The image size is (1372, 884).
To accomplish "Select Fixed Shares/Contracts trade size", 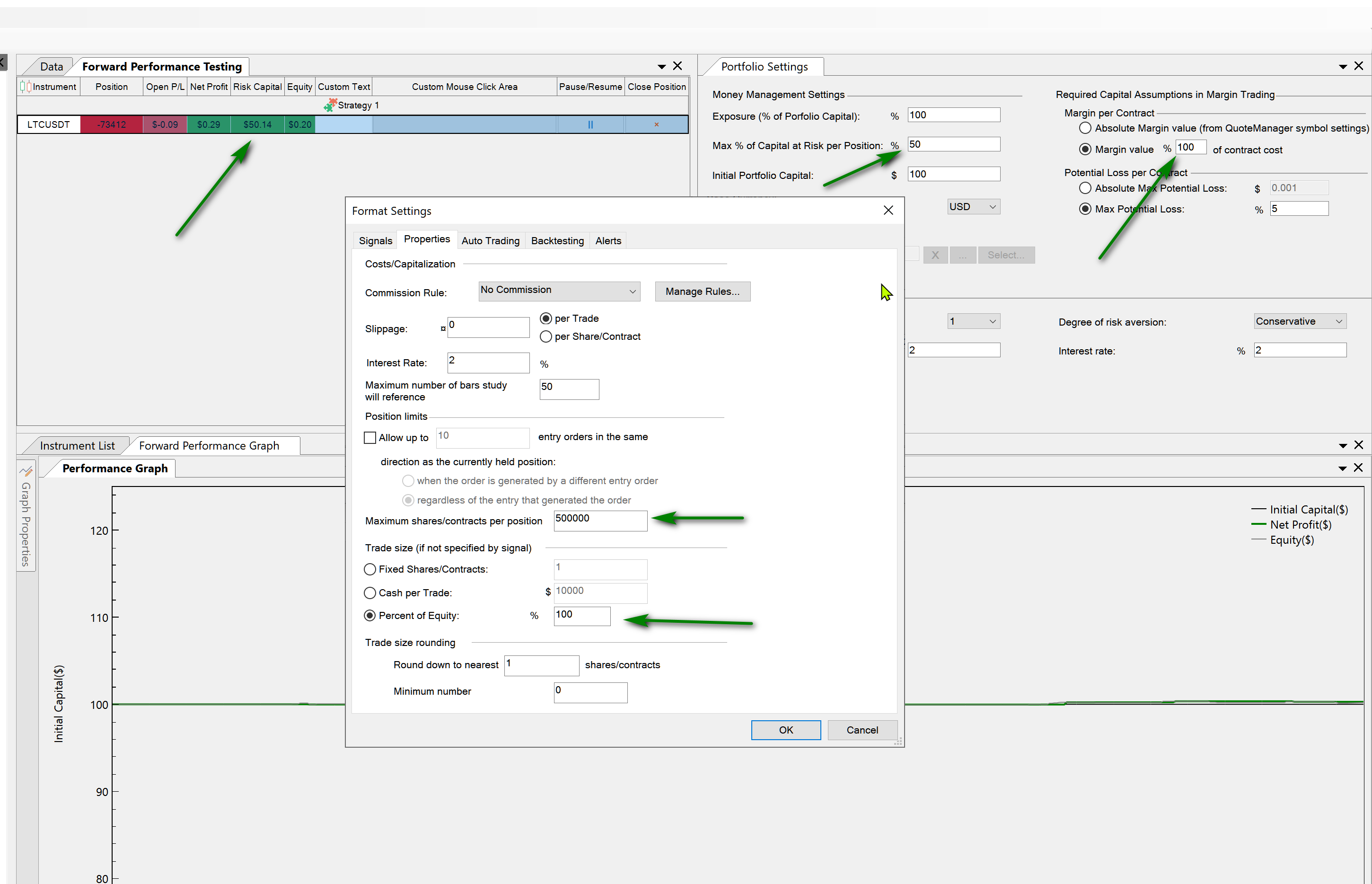I will [370, 569].
